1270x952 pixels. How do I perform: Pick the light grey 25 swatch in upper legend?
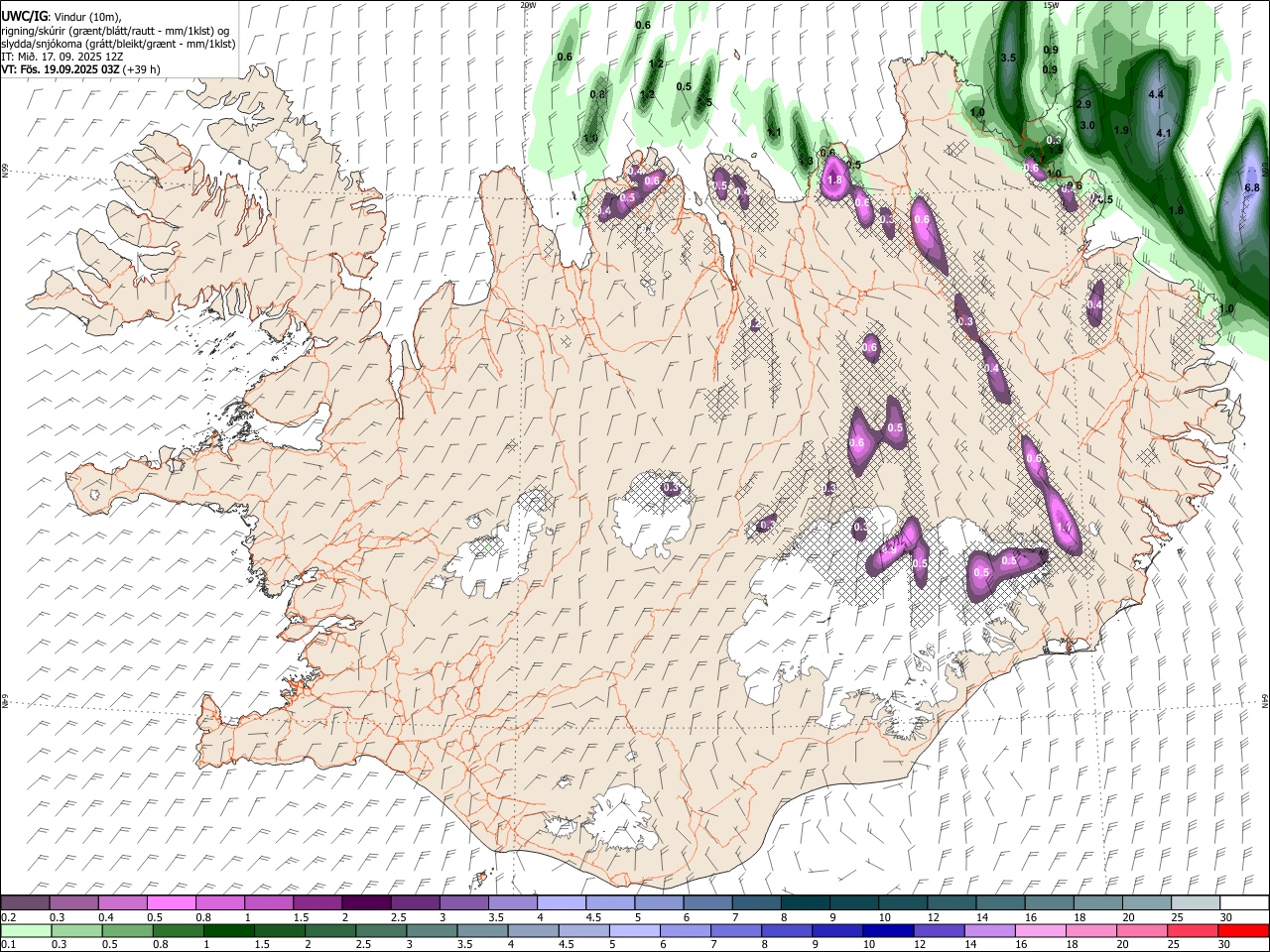[x=1195, y=903]
